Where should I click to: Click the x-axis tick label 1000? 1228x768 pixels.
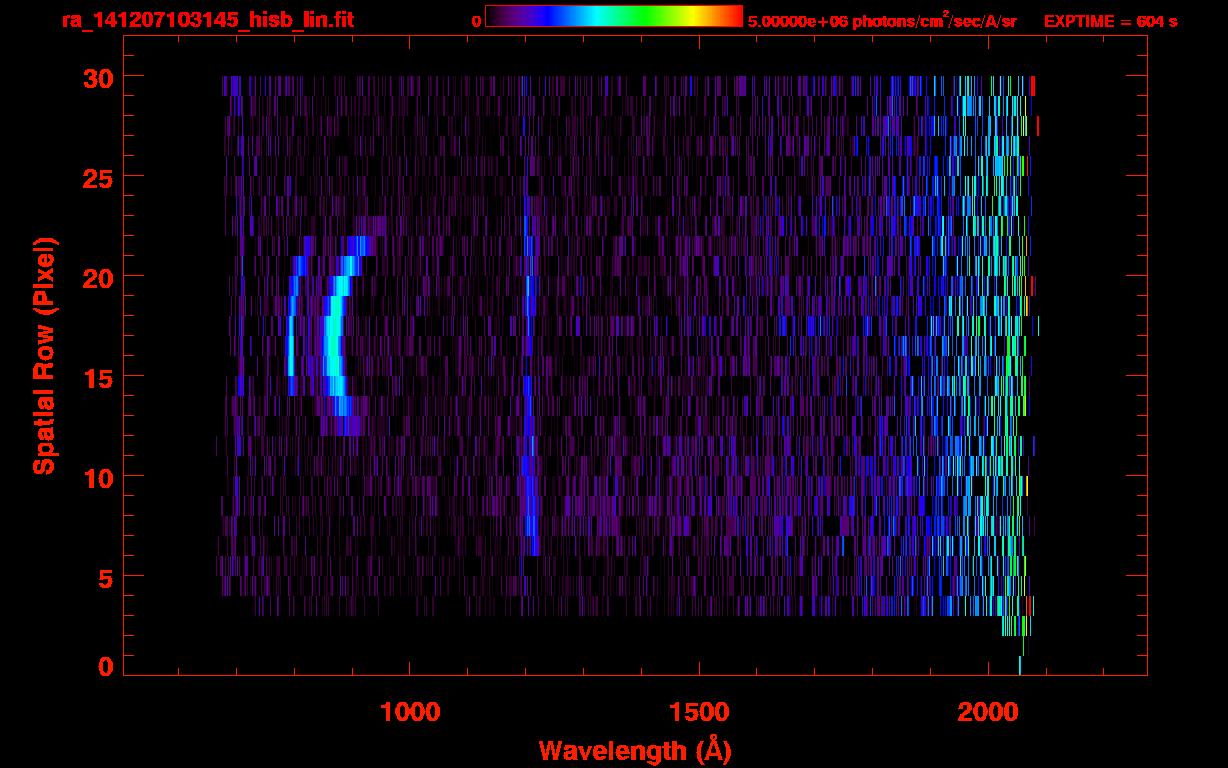tap(410, 711)
